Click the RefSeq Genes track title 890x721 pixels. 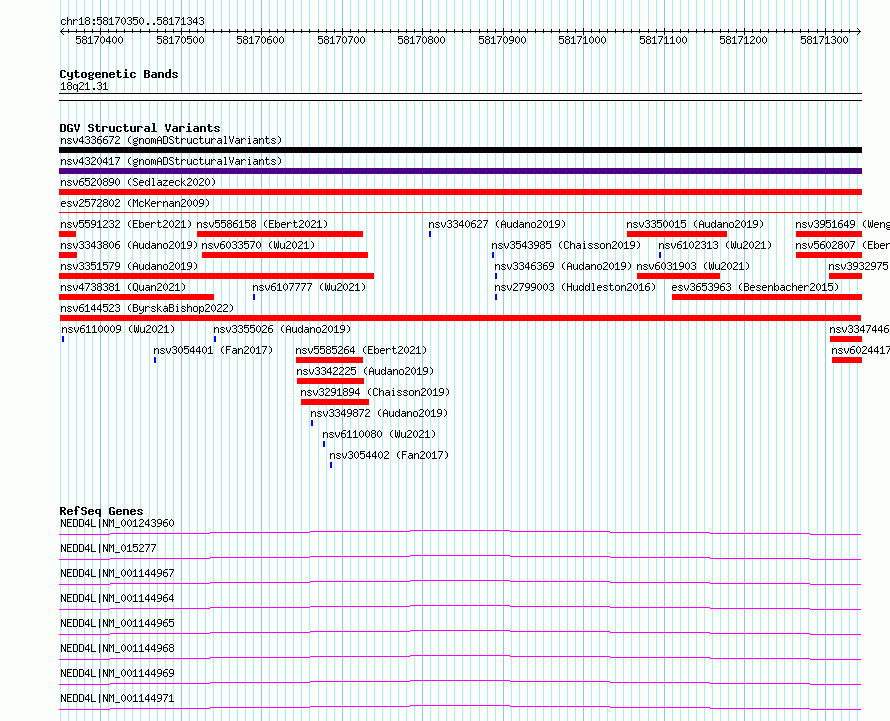[101, 511]
